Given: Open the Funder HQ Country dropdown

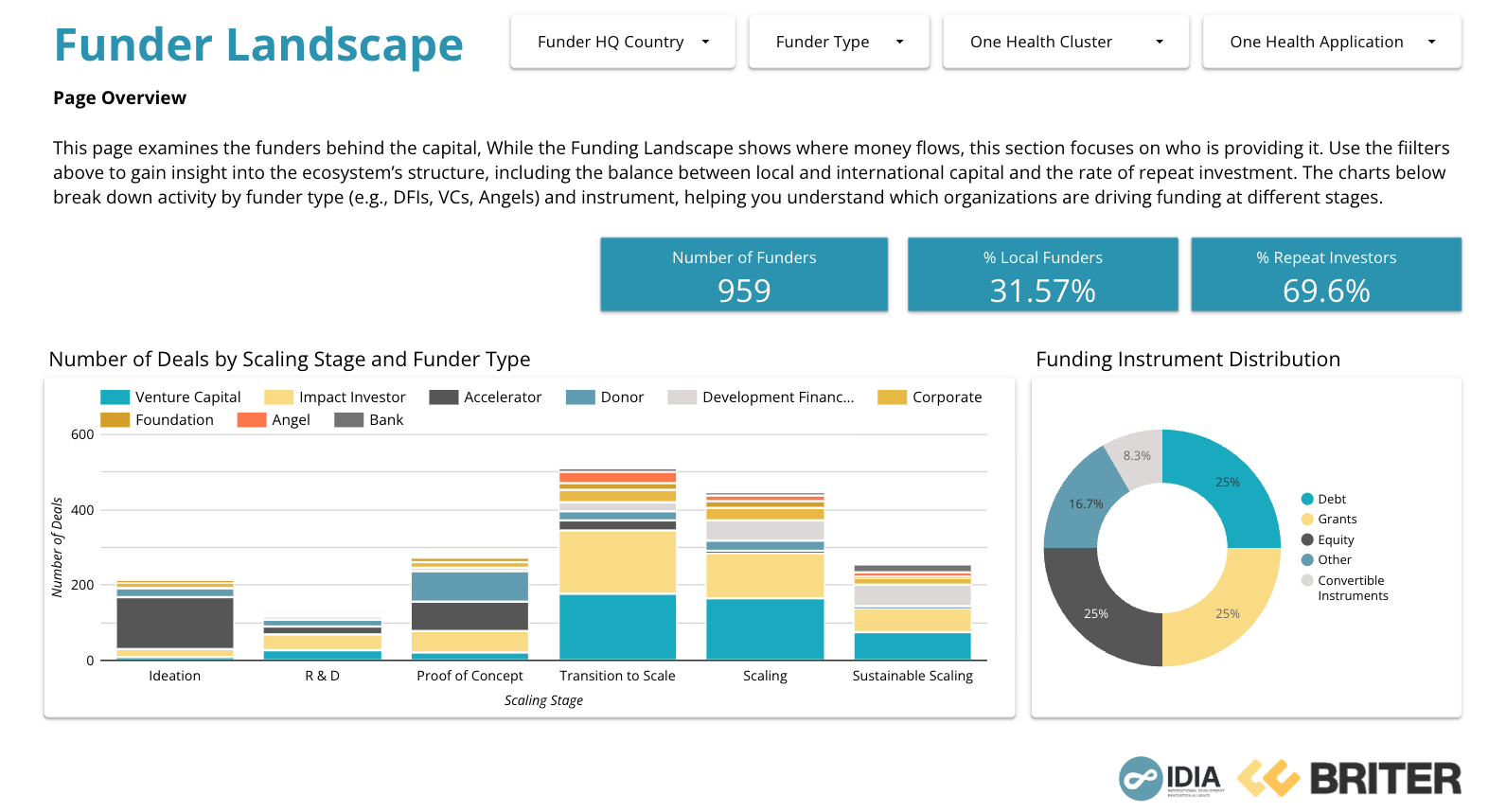Looking at the screenshot, I should coord(622,42).
